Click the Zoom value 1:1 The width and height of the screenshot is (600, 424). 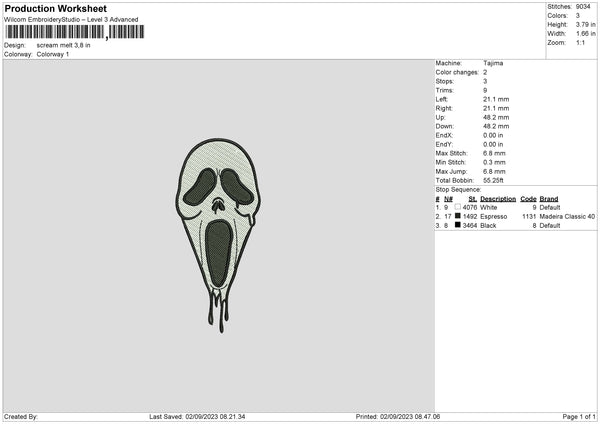[x=580, y=42]
